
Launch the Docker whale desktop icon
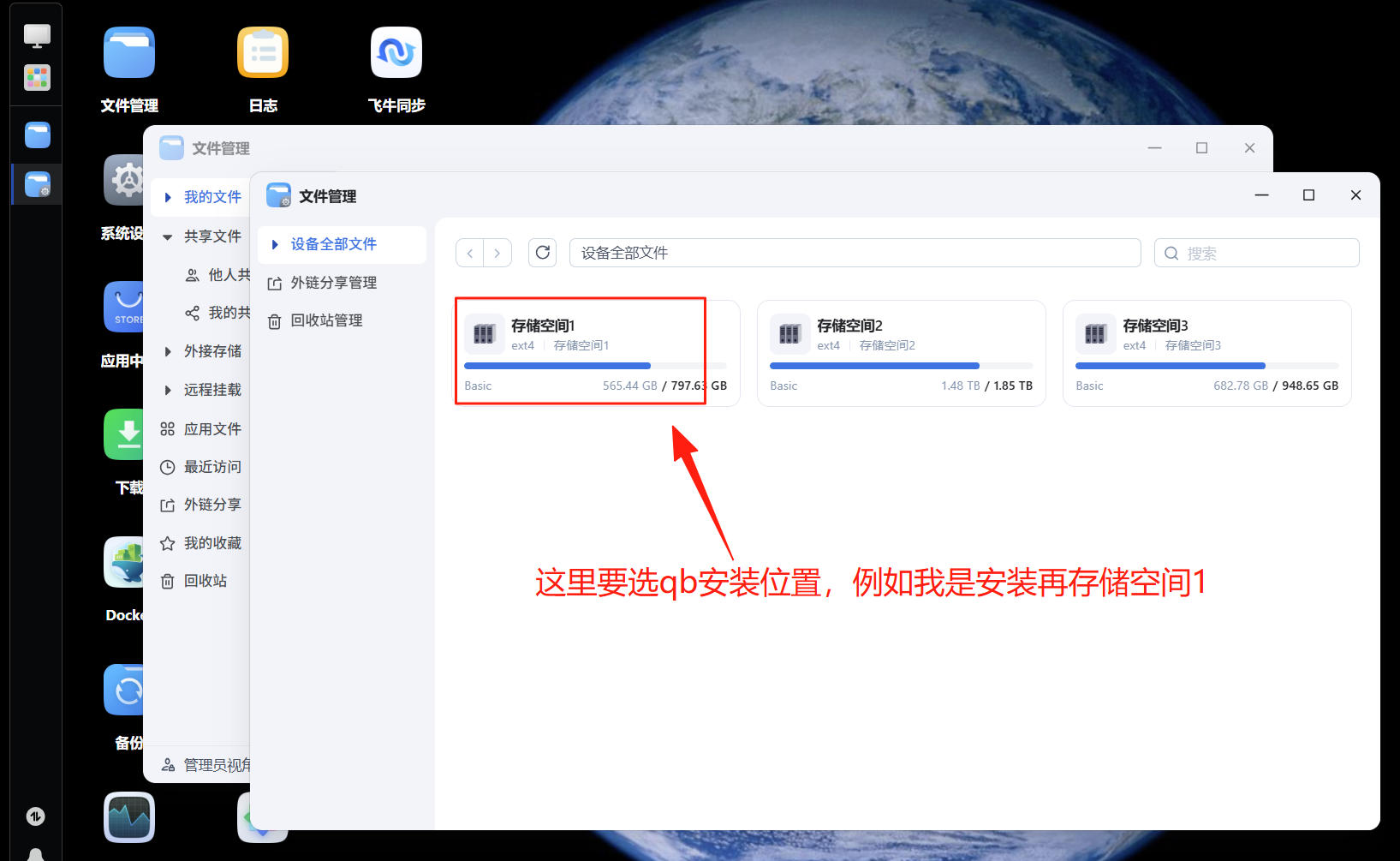pos(123,562)
